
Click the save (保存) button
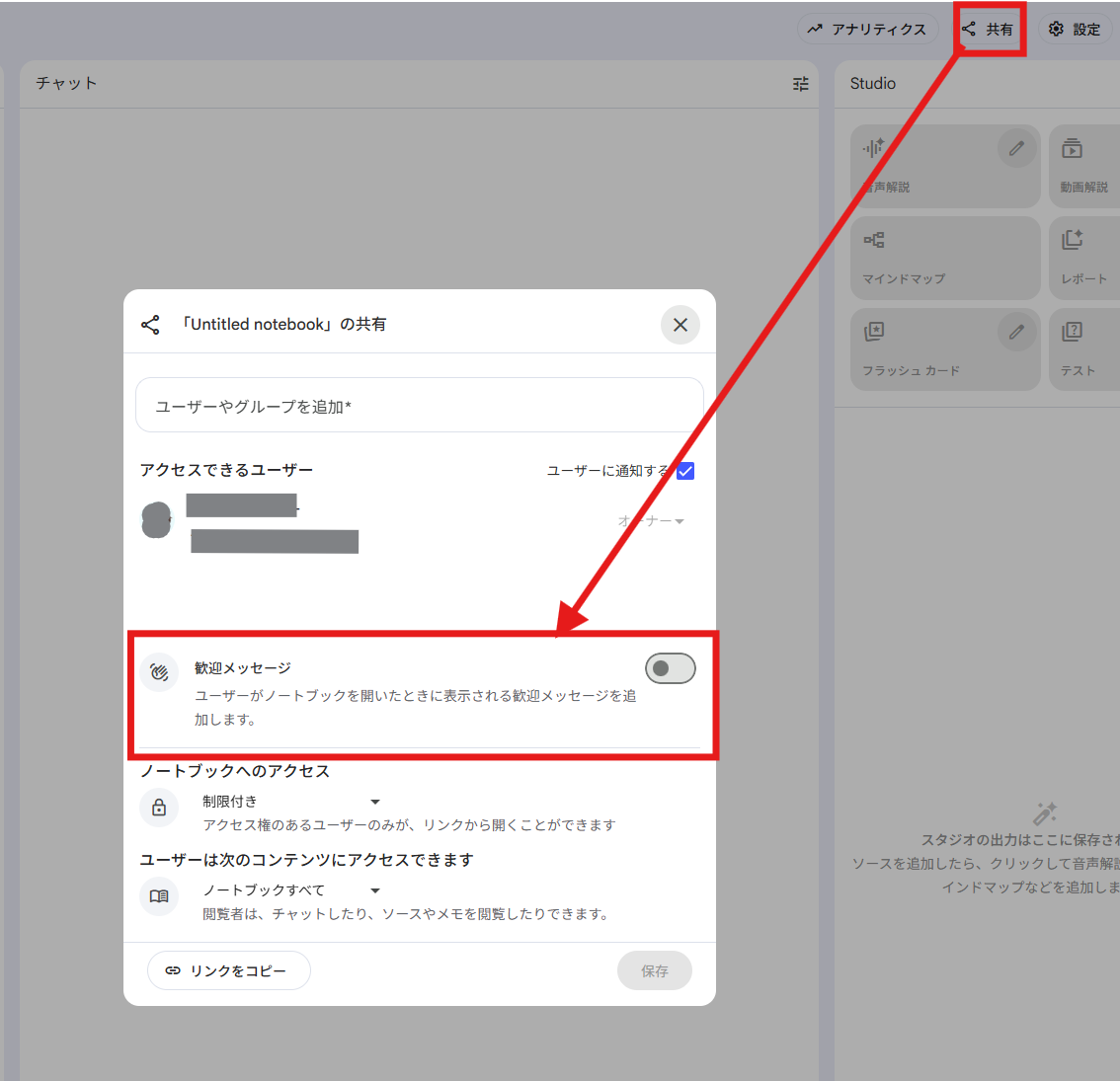(x=654, y=970)
